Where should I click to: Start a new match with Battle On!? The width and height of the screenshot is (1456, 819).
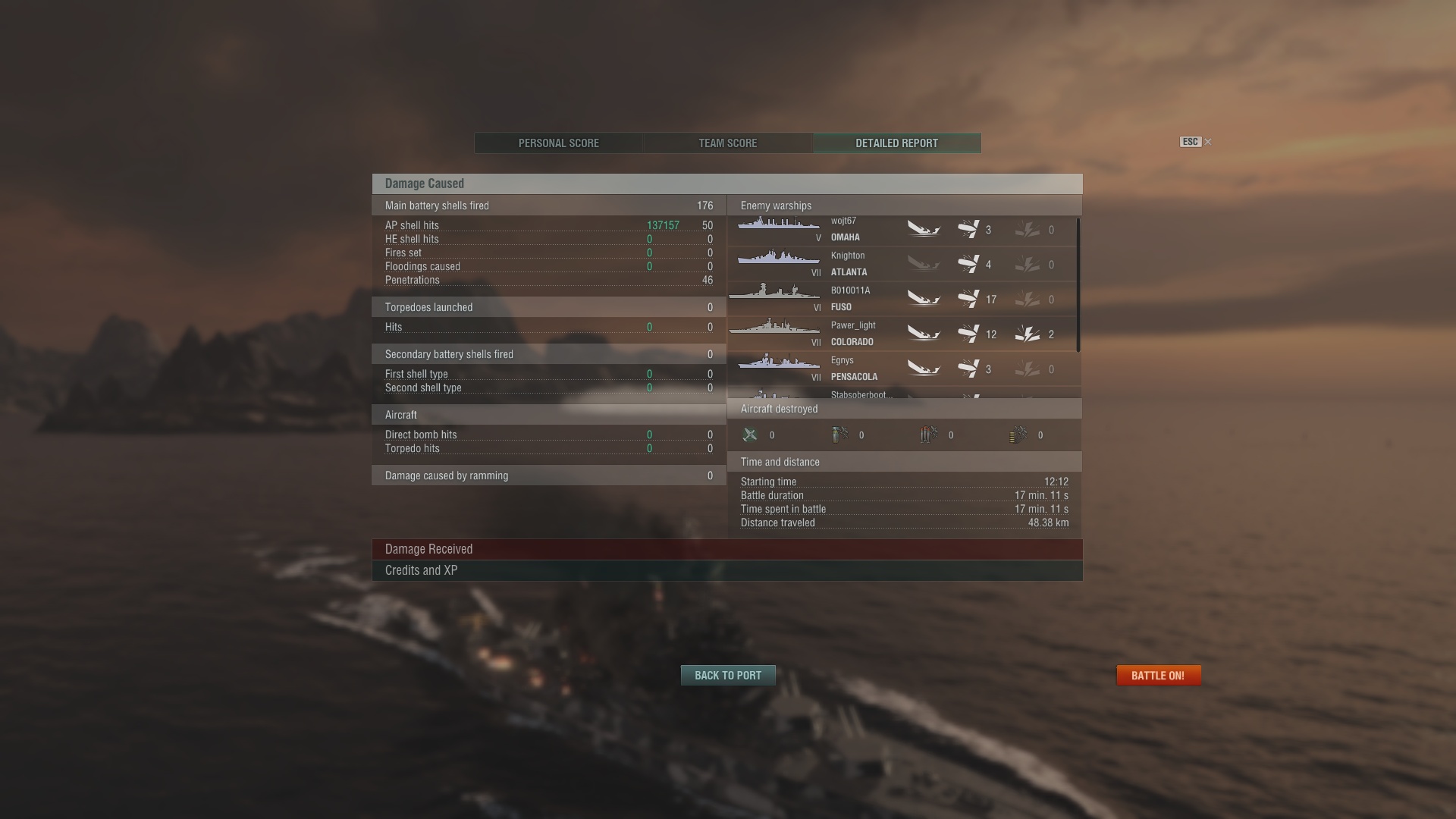[1158, 675]
